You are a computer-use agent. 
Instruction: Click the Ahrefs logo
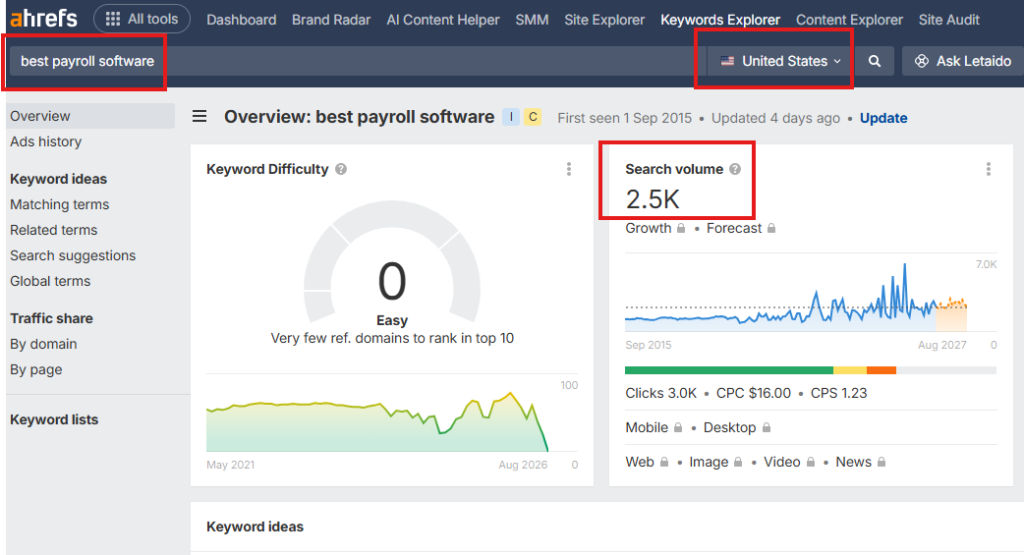click(x=44, y=18)
